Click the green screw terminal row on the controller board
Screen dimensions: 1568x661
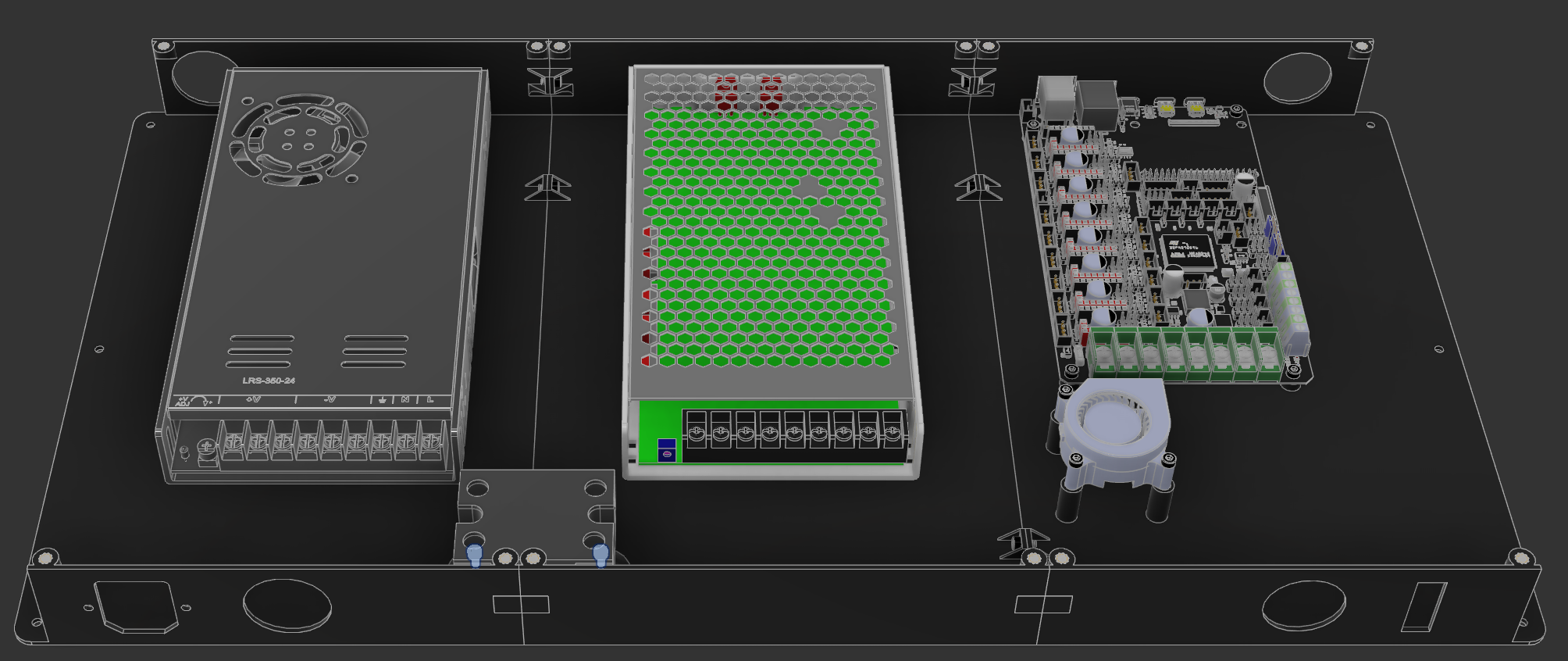pyautogui.click(x=1186, y=353)
